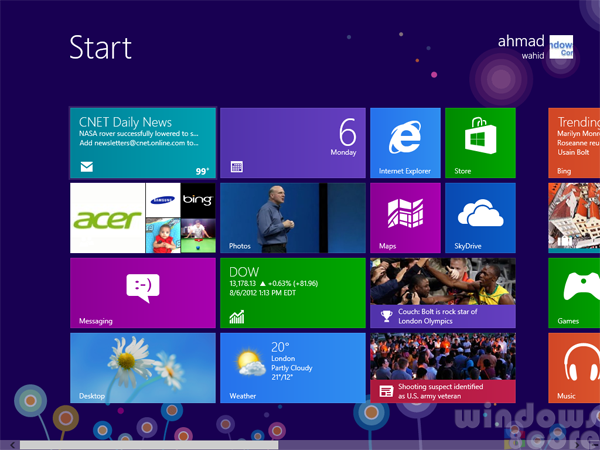
Task: Open the Weather tile for London
Action: (x=293, y=368)
